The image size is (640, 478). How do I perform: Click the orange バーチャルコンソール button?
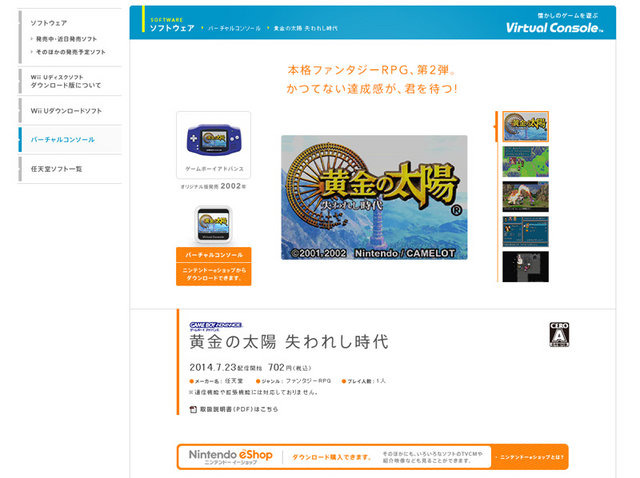tap(214, 255)
